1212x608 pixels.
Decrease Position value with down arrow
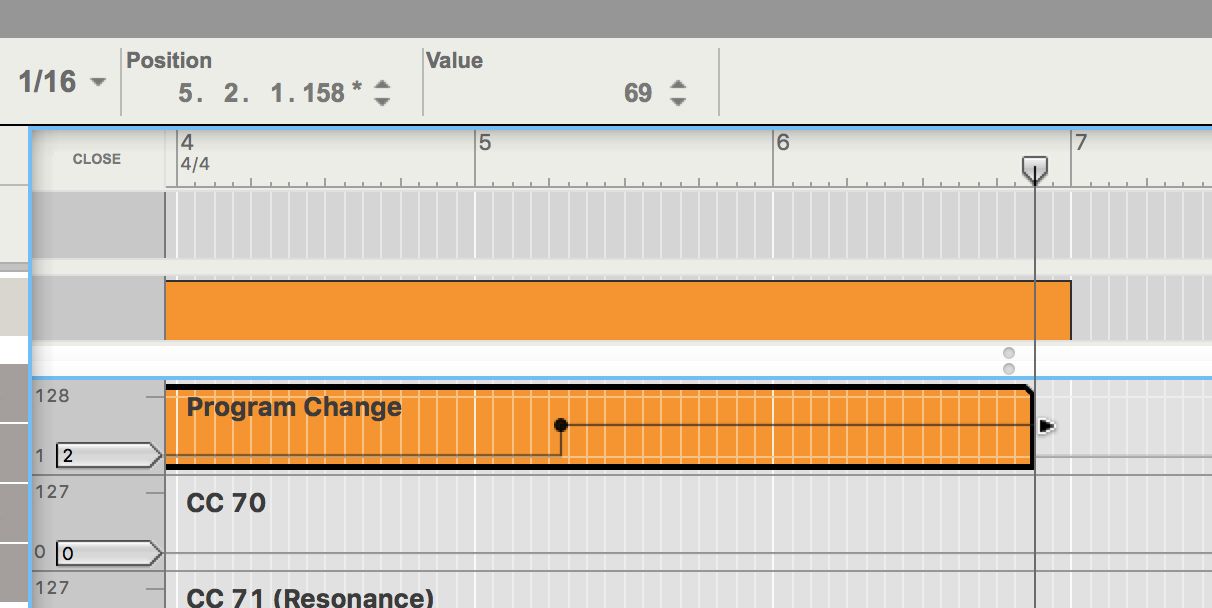(x=381, y=100)
